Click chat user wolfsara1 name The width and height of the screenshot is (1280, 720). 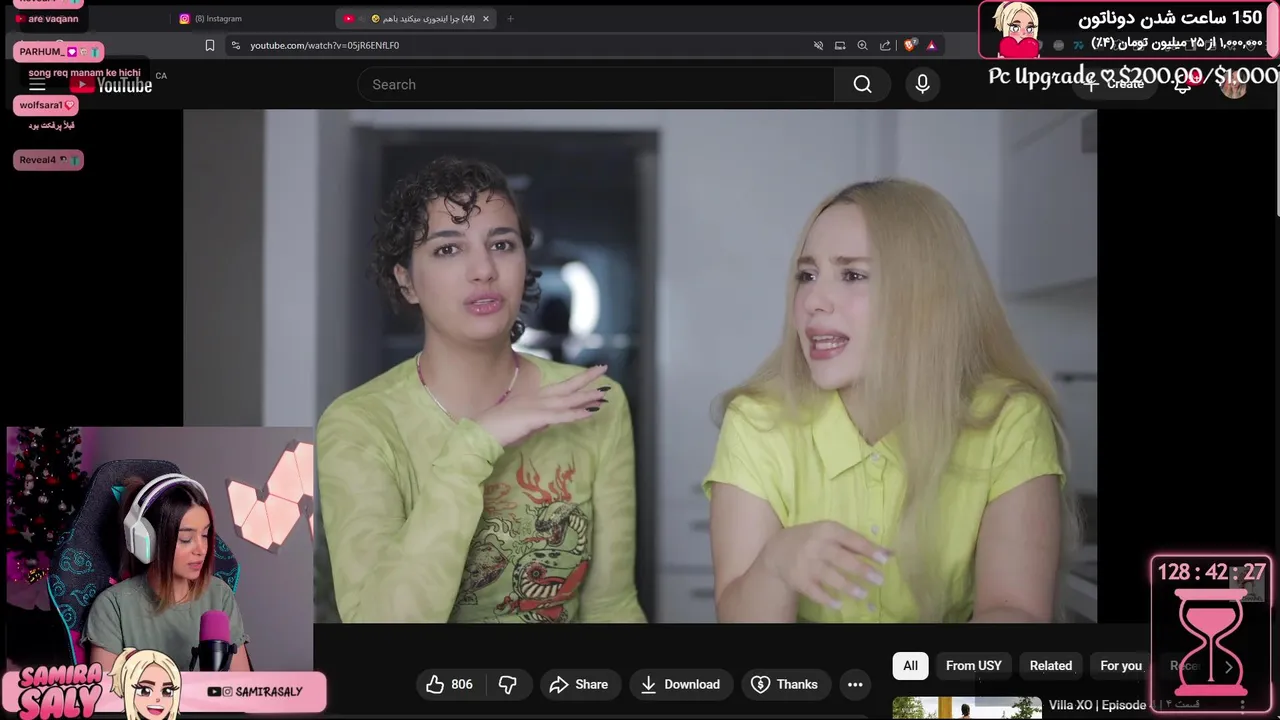point(41,105)
